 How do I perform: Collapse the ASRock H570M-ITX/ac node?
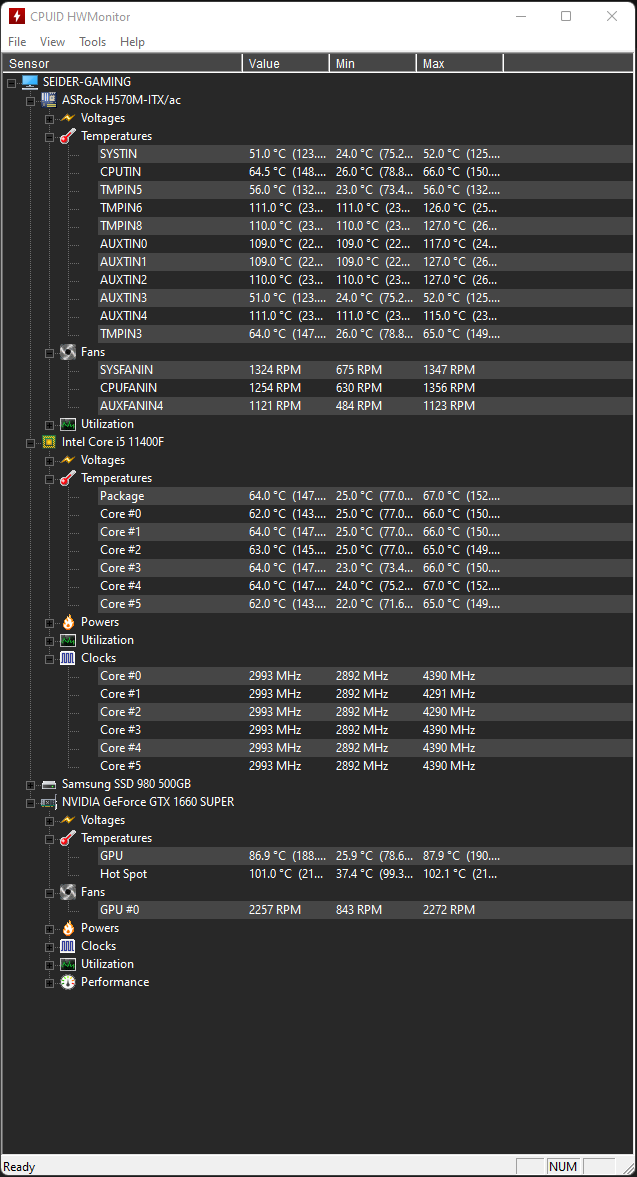click(30, 100)
